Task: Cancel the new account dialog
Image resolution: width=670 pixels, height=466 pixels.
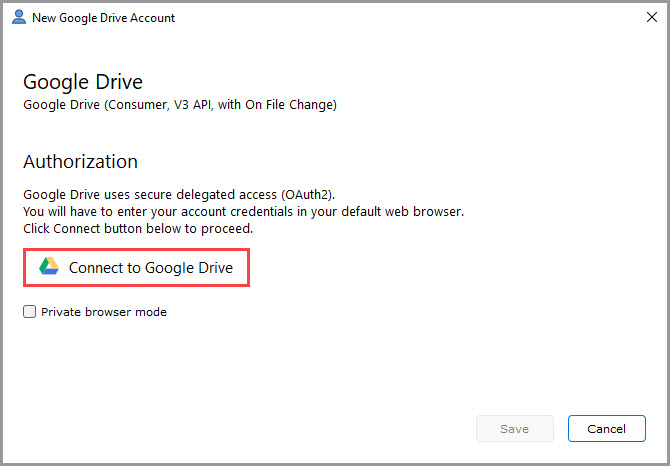Action: coord(606,428)
